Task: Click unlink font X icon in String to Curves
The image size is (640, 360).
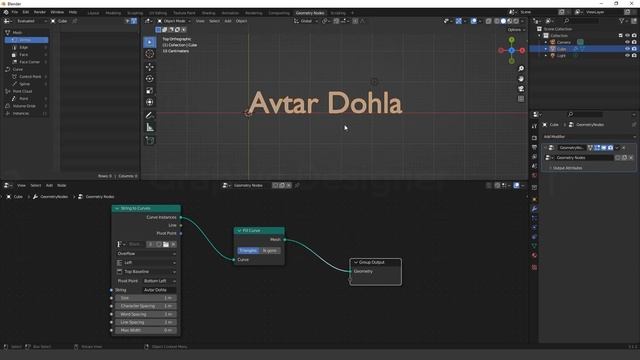Action: coord(173,244)
